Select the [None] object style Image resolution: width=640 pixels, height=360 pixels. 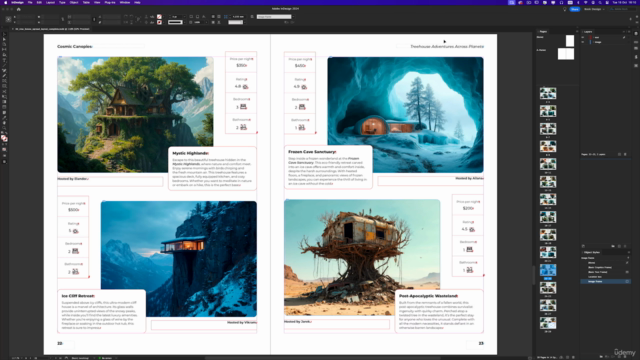606,262
